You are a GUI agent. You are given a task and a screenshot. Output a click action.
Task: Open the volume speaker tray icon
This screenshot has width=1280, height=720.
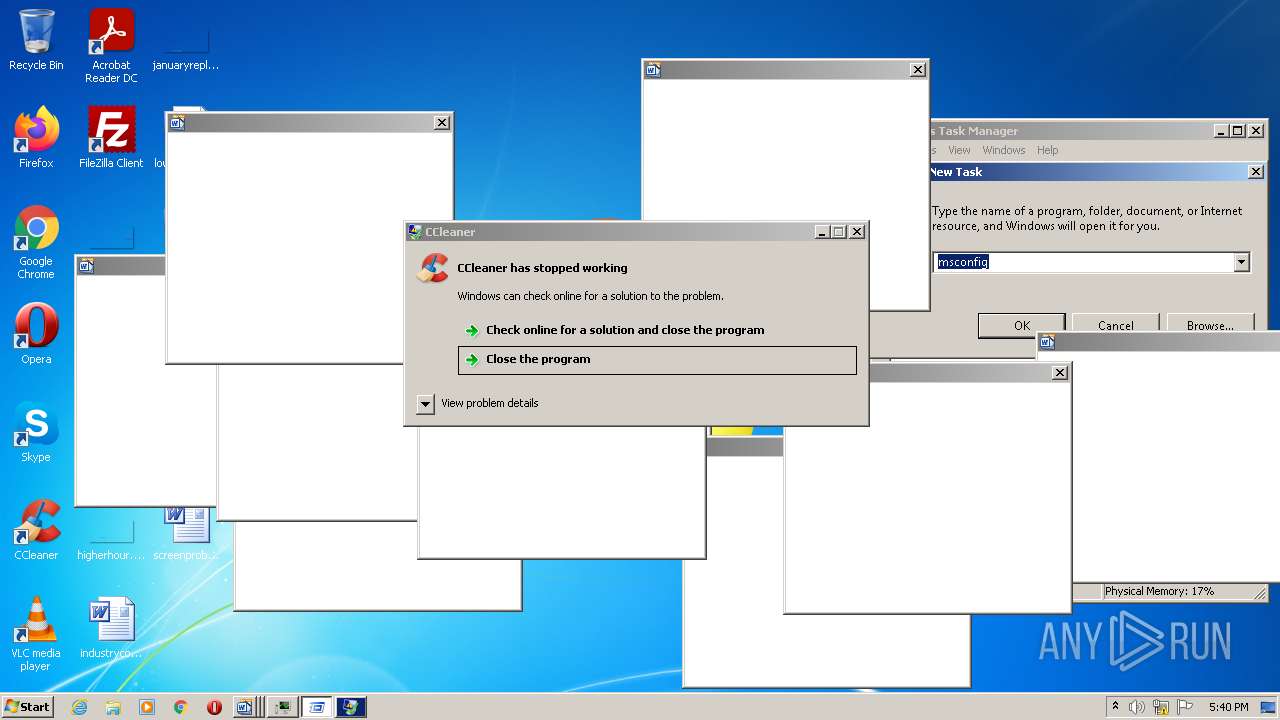tap(1137, 707)
